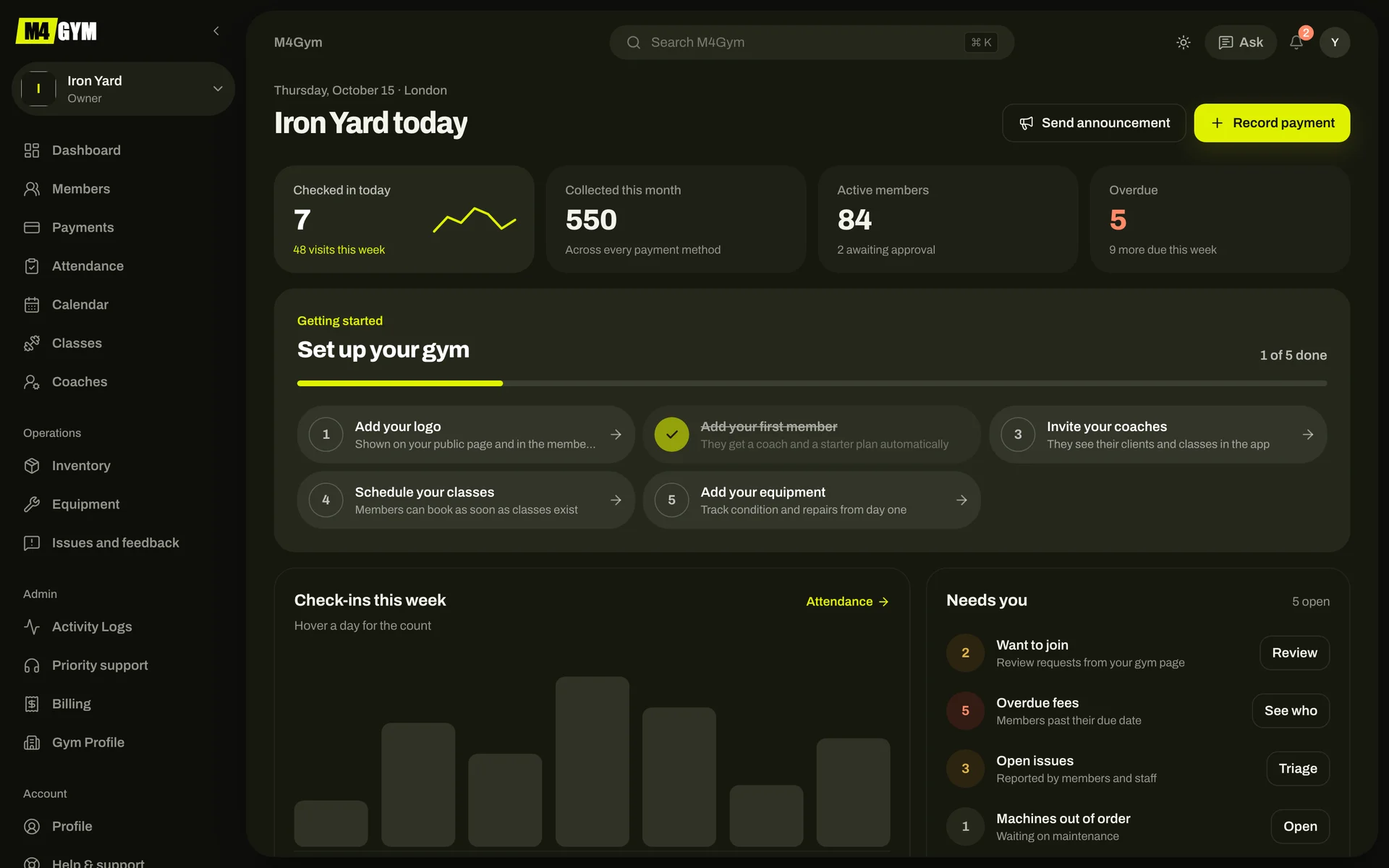Open notifications bell with badge
1389x868 pixels.
click(1297, 42)
